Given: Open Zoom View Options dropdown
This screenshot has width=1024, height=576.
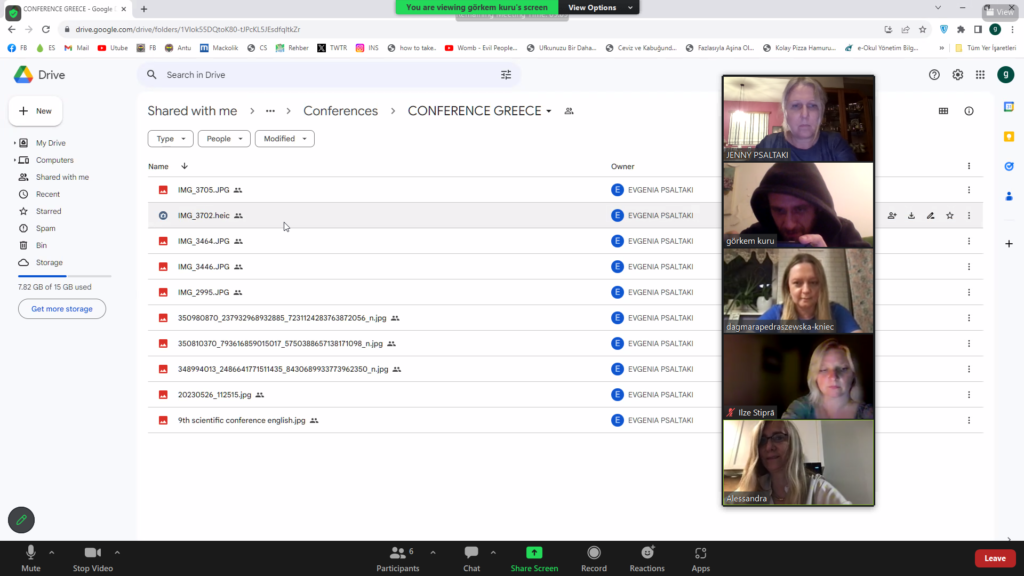Looking at the screenshot, I should coord(599,7).
